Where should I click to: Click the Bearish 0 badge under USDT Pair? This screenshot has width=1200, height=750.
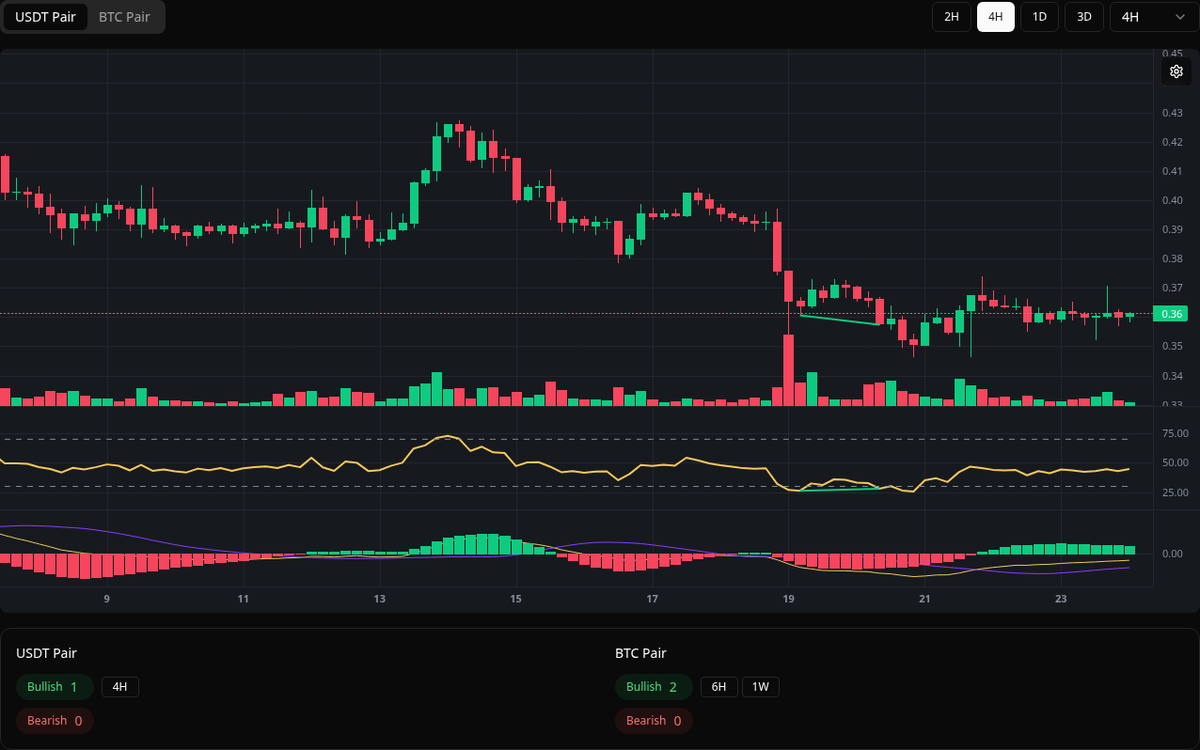point(54,720)
